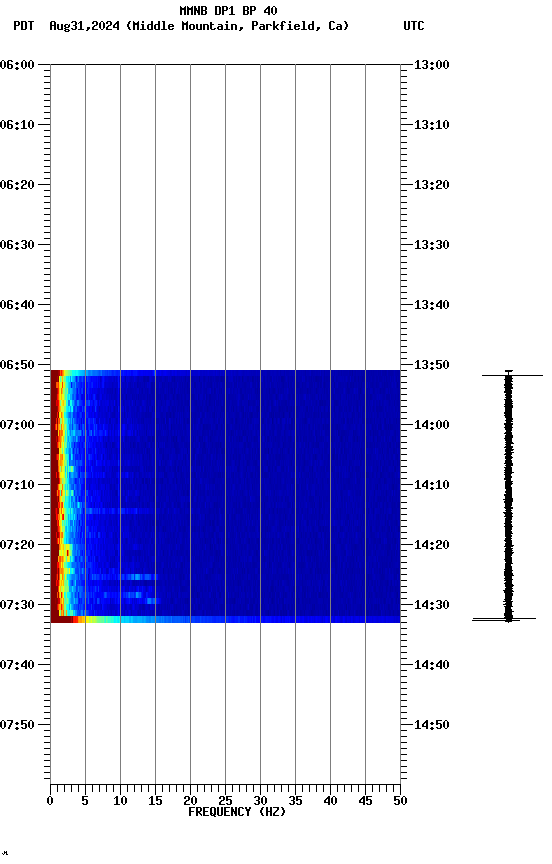Click the "35" frequency axis label
This screenshot has width=552, height=864.
[x=295, y=801]
